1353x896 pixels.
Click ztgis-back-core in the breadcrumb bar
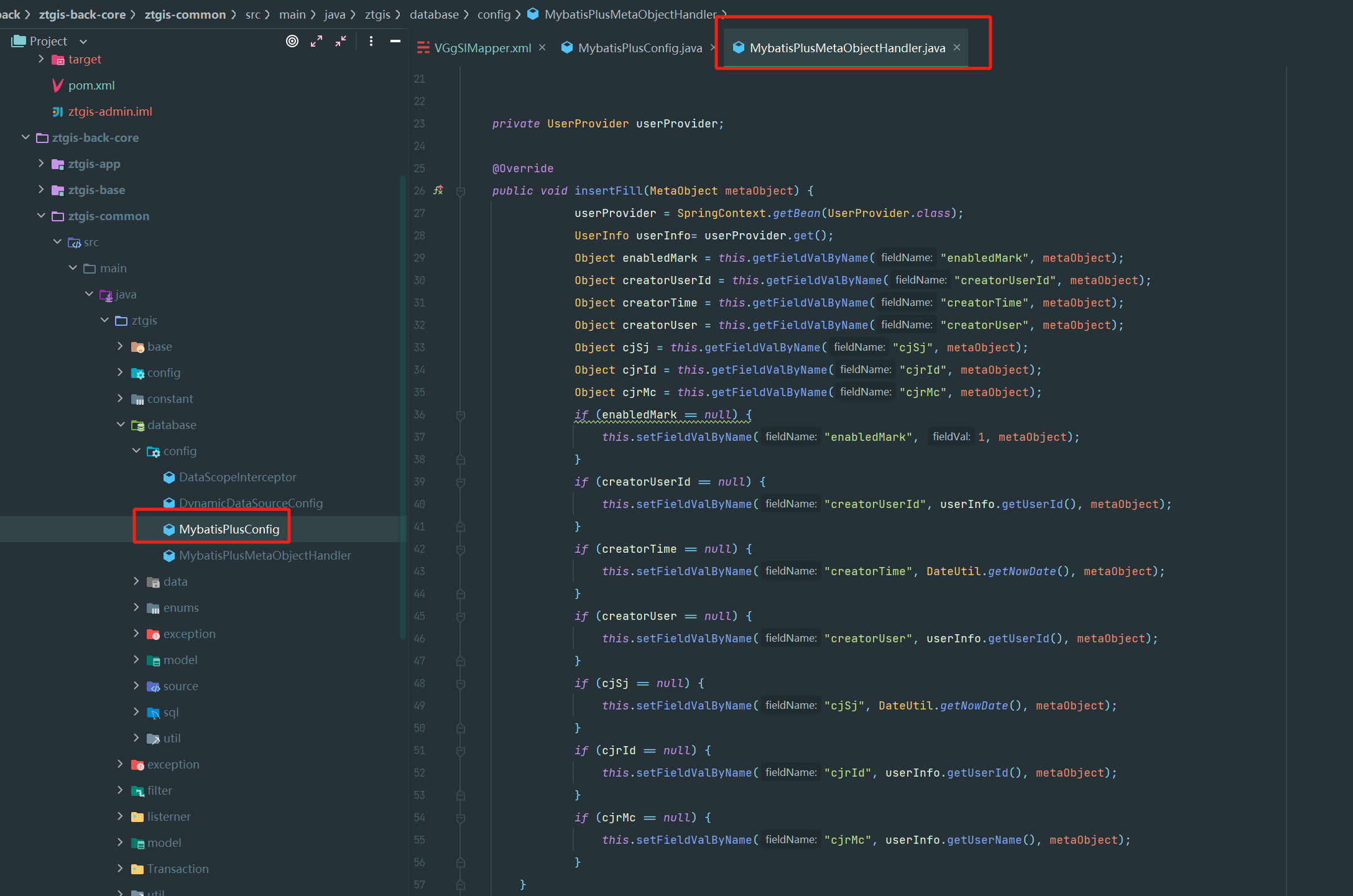pyautogui.click(x=82, y=14)
